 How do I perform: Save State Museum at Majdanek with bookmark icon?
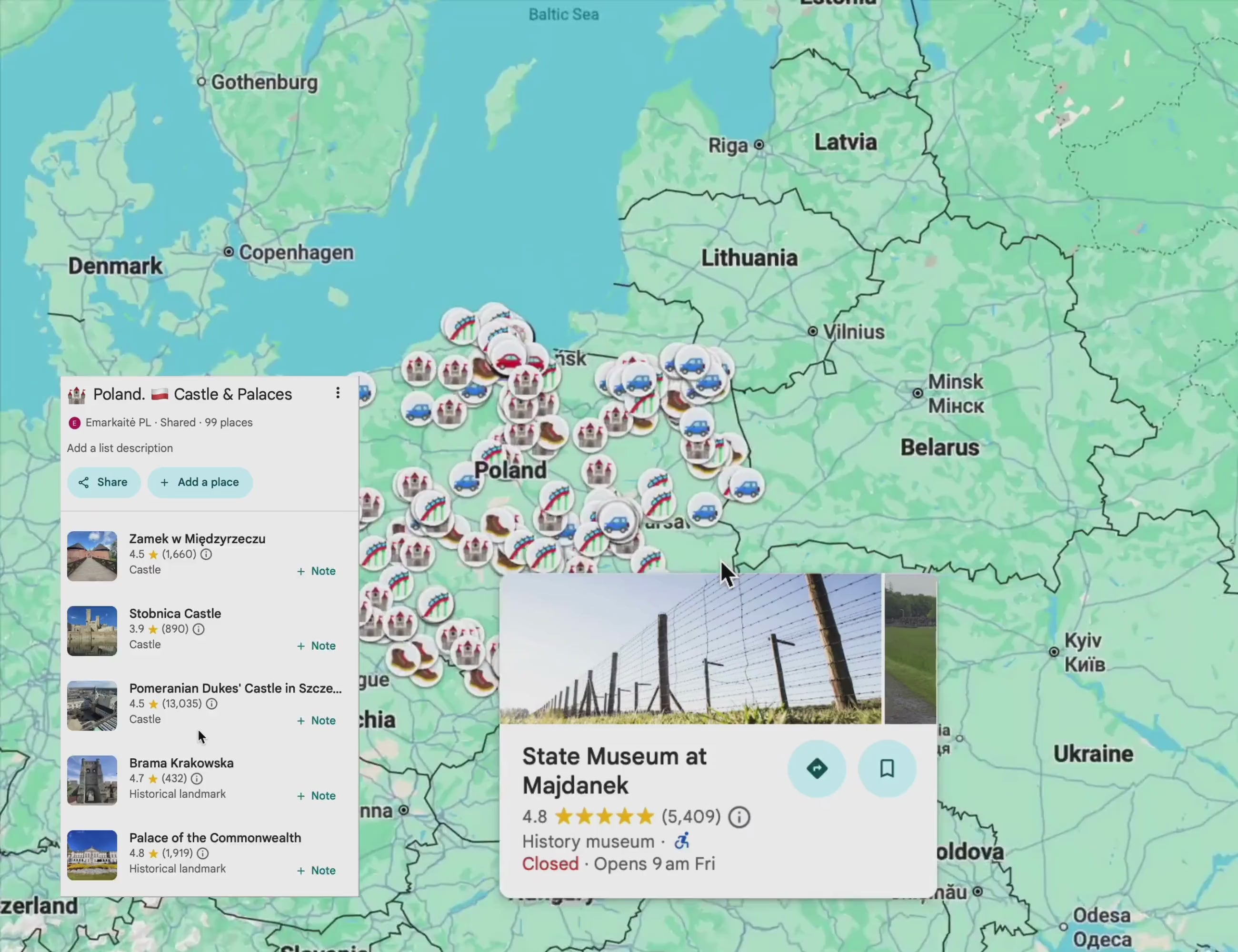pyautogui.click(x=887, y=768)
